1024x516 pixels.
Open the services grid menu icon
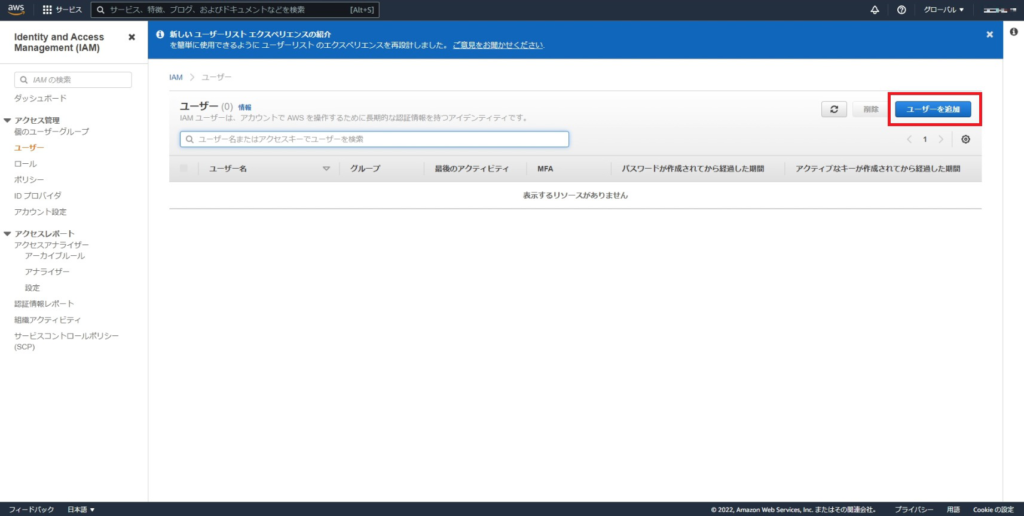tap(47, 9)
